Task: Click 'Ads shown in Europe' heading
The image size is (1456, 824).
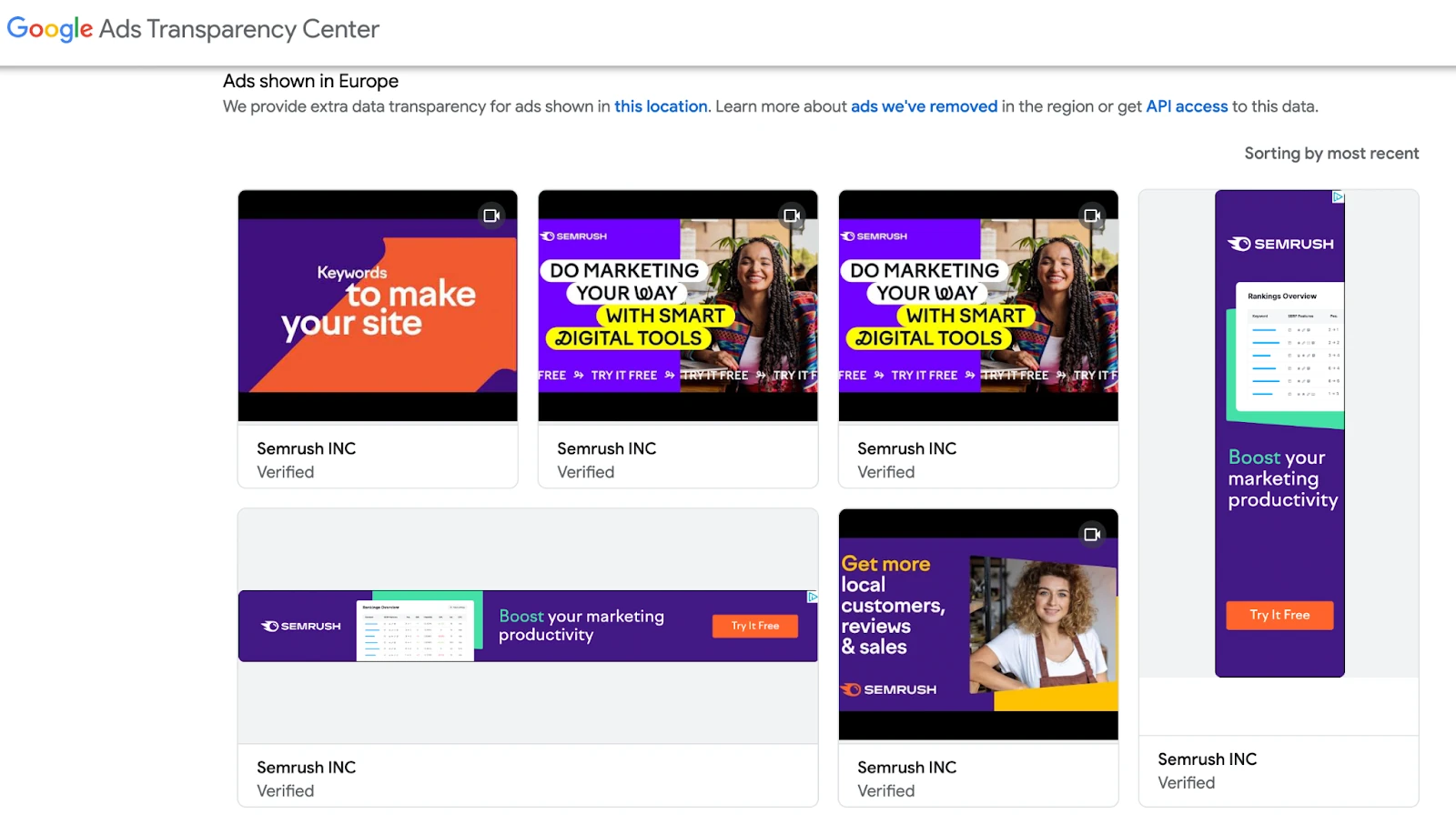Action: (x=310, y=81)
